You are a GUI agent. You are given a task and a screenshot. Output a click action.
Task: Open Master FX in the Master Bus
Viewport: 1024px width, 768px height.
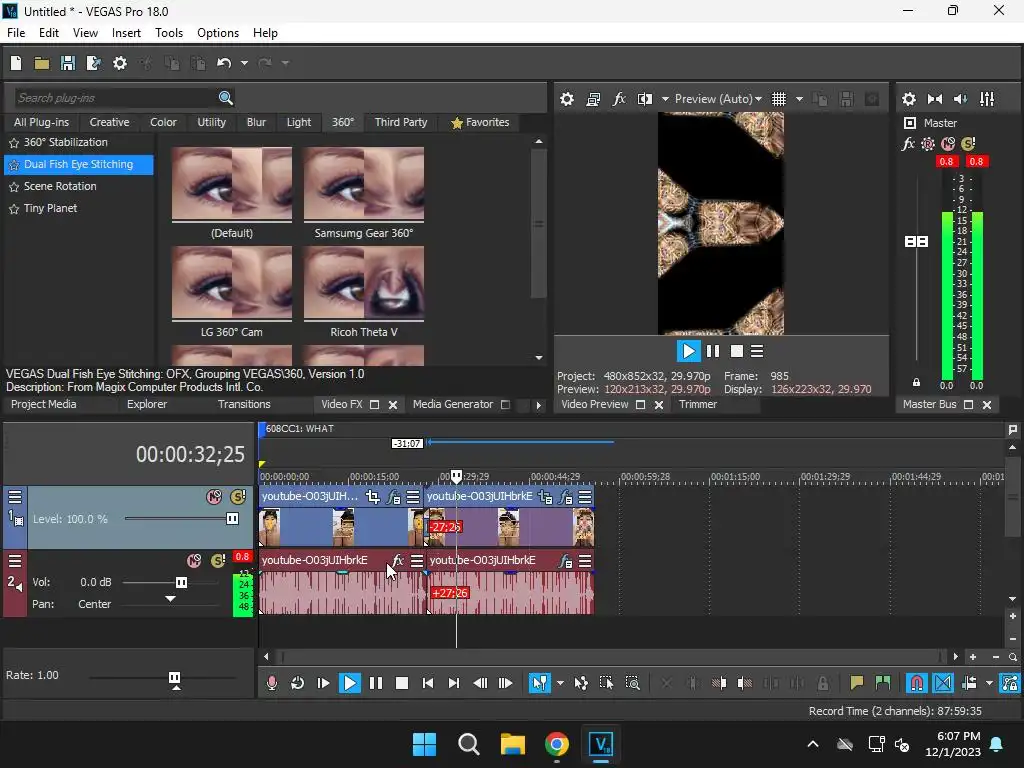908,144
